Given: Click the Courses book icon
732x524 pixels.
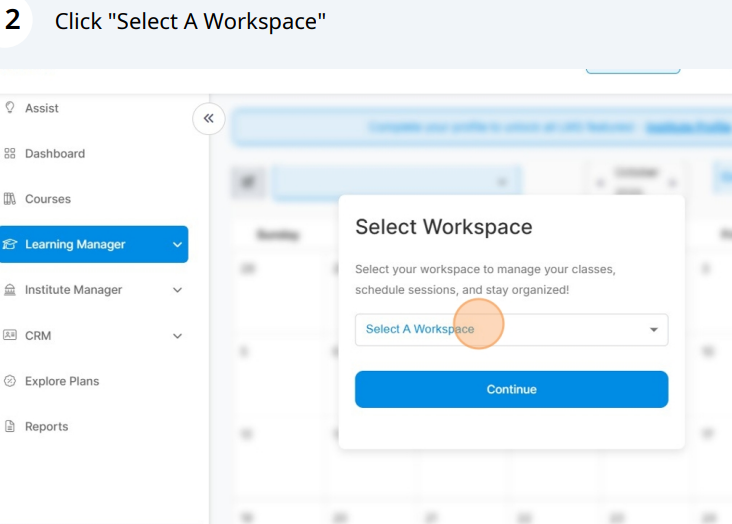Looking at the screenshot, I should click(10, 199).
